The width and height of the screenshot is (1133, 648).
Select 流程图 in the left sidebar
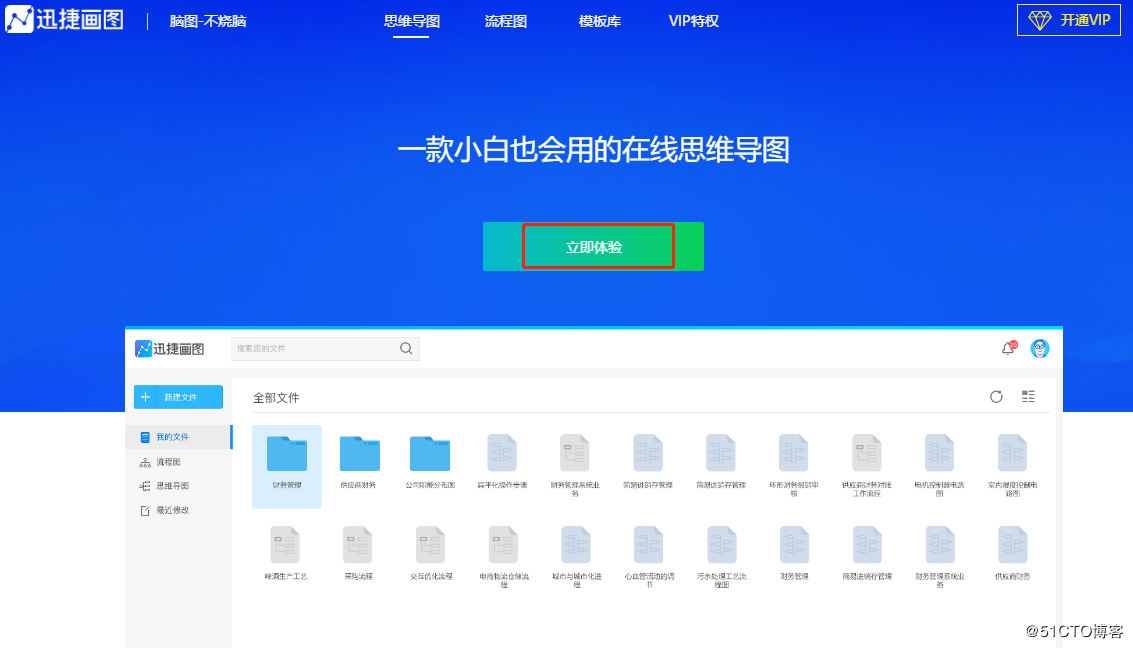(160, 462)
